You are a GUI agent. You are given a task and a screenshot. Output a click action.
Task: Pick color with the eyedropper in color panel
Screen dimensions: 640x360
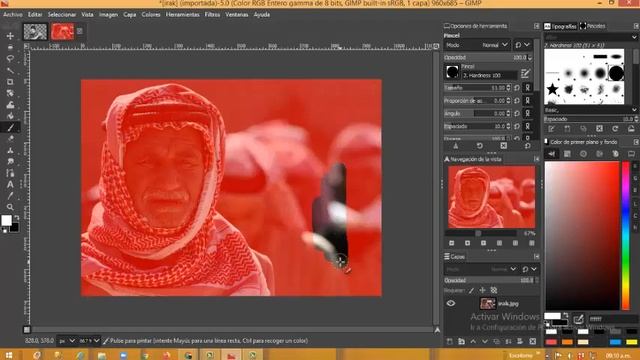pyautogui.click(x=578, y=319)
